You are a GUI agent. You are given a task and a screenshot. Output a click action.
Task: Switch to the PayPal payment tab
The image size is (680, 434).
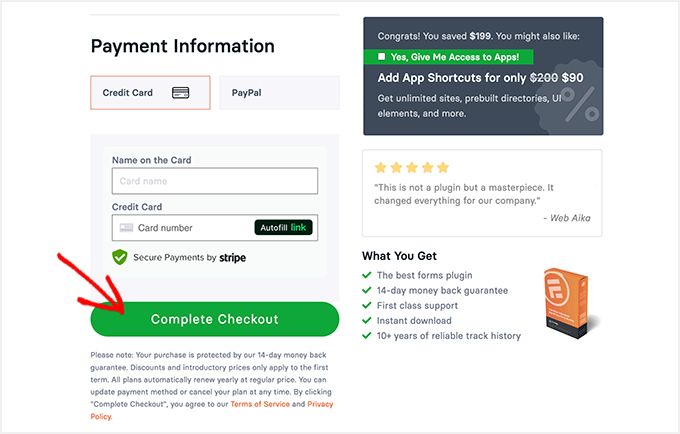point(279,93)
